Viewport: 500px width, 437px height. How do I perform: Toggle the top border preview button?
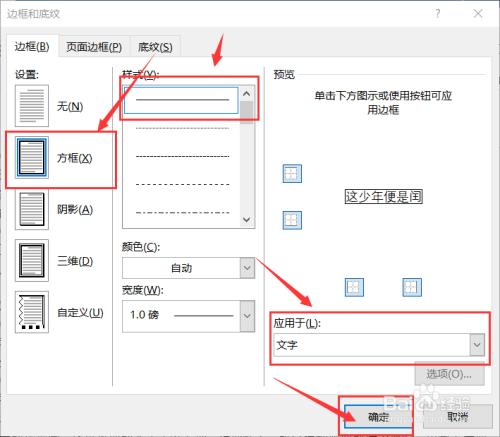(292, 173)
